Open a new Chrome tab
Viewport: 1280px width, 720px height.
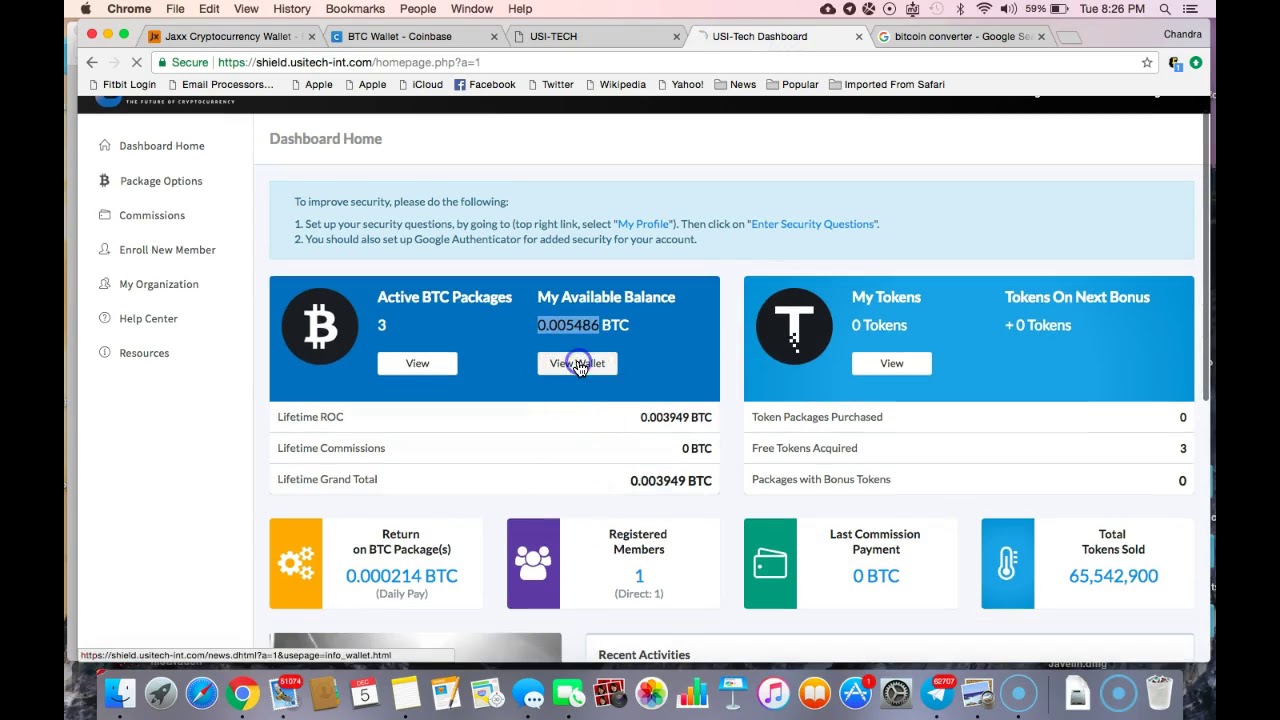pos(1069,37)
